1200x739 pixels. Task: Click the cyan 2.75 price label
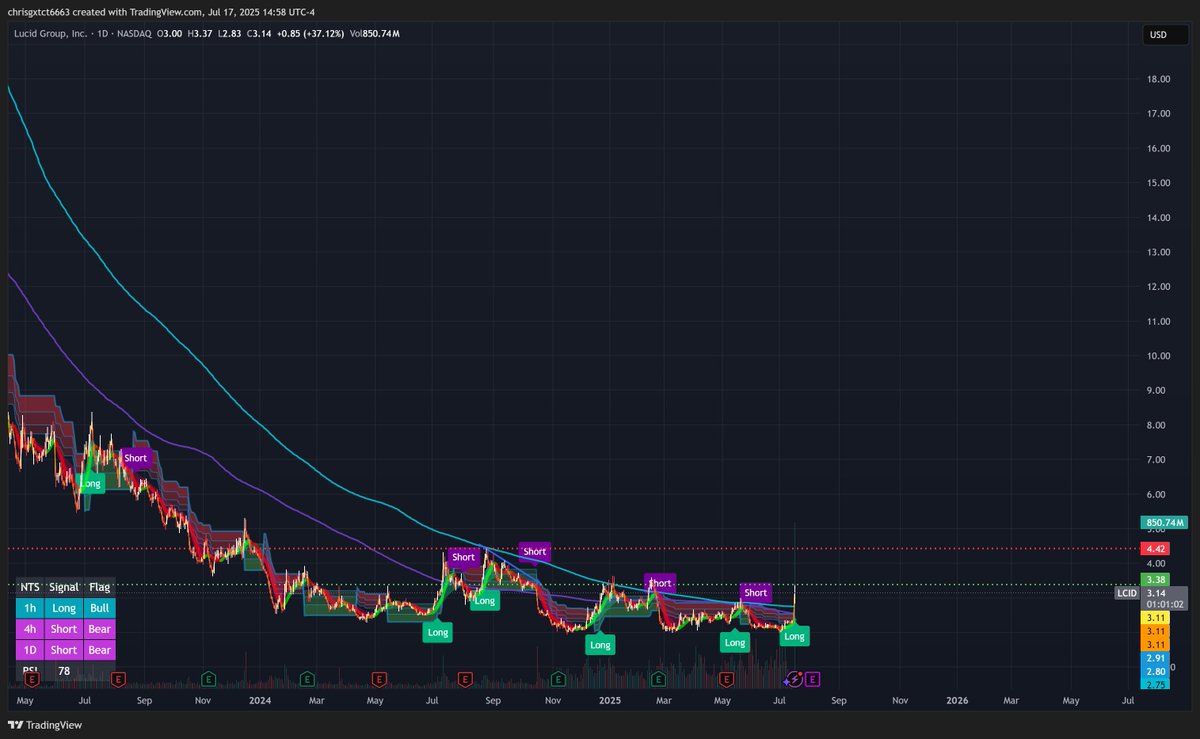coord(1155,683)
